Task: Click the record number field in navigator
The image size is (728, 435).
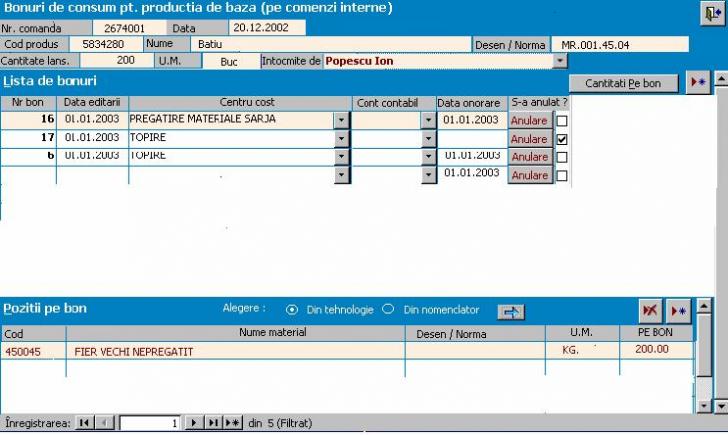Action: pos(150,424)
